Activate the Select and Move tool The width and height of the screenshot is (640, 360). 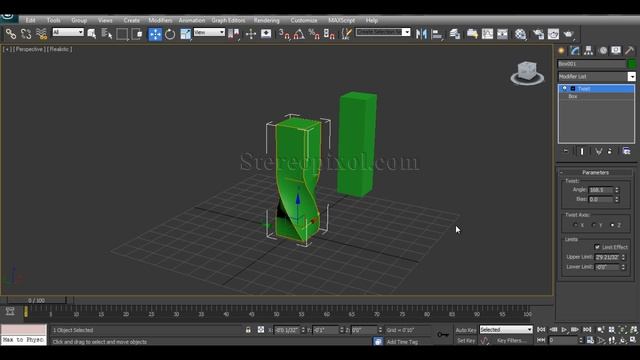point(155,34)
